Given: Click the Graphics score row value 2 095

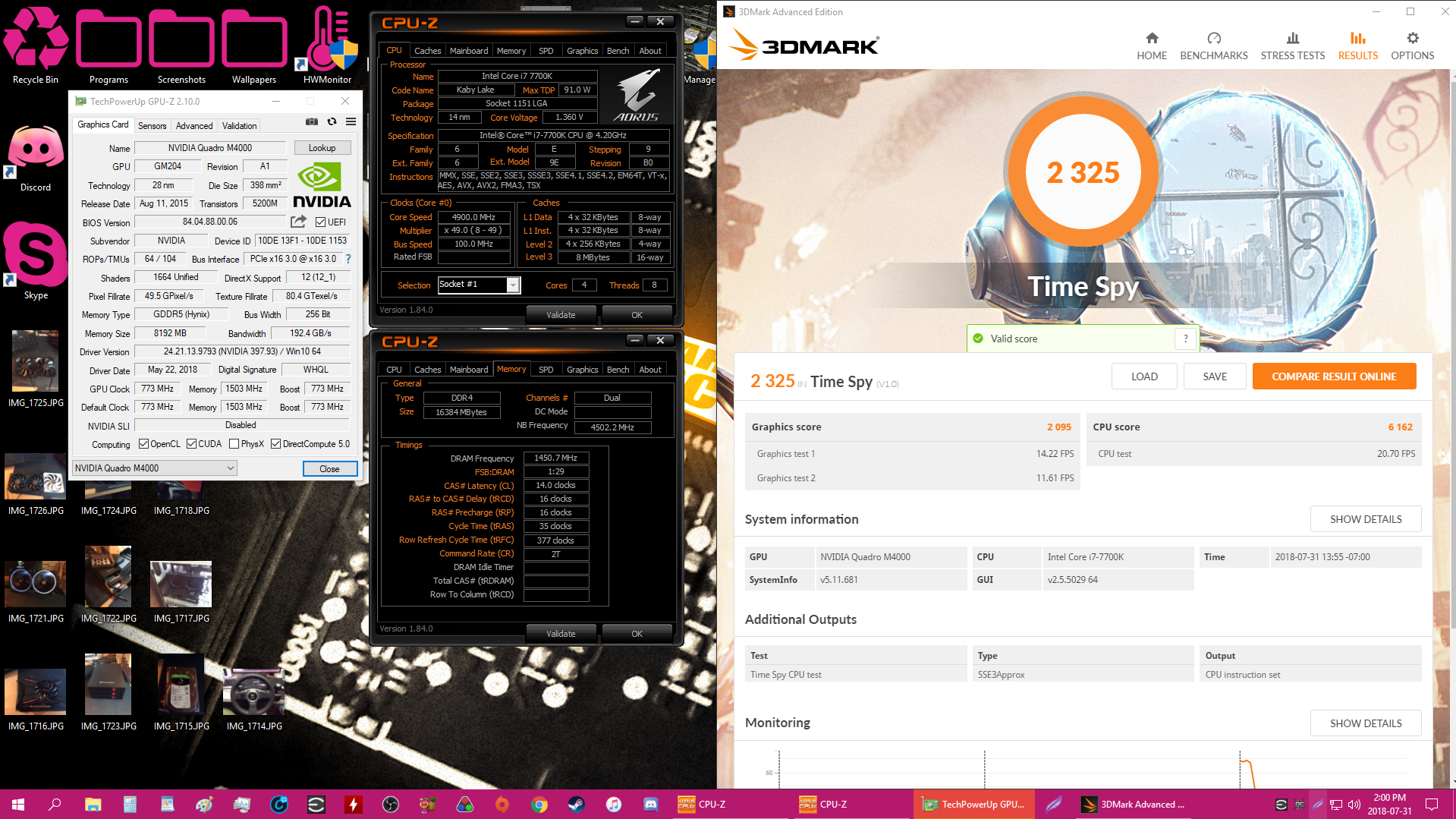Looking at the screenshot, I should (1059, 427).
